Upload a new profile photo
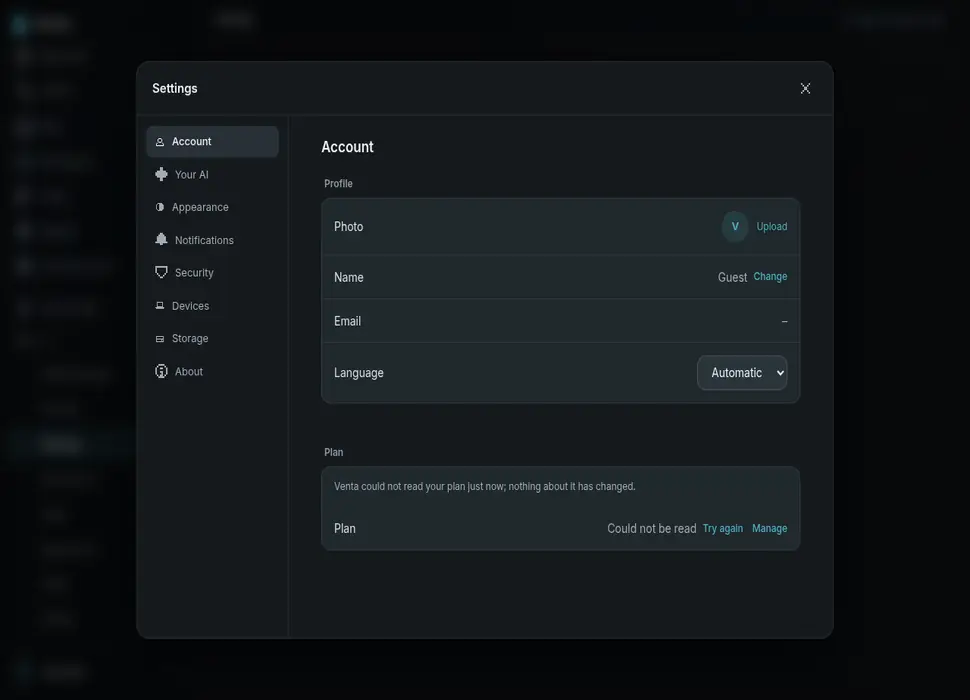Viewport: 970px width, 700px height. click(771, 226)
